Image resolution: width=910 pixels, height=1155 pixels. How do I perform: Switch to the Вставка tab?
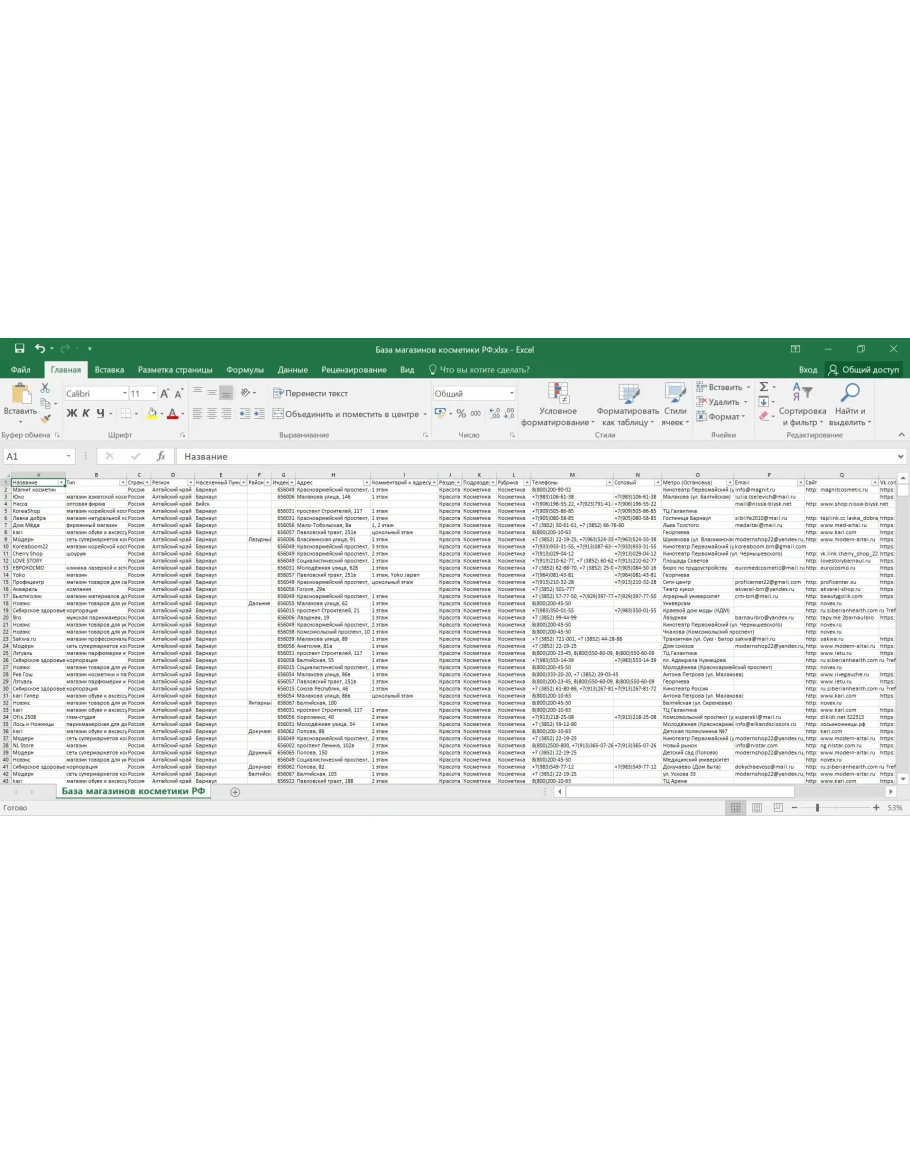(x=109, y=370)
